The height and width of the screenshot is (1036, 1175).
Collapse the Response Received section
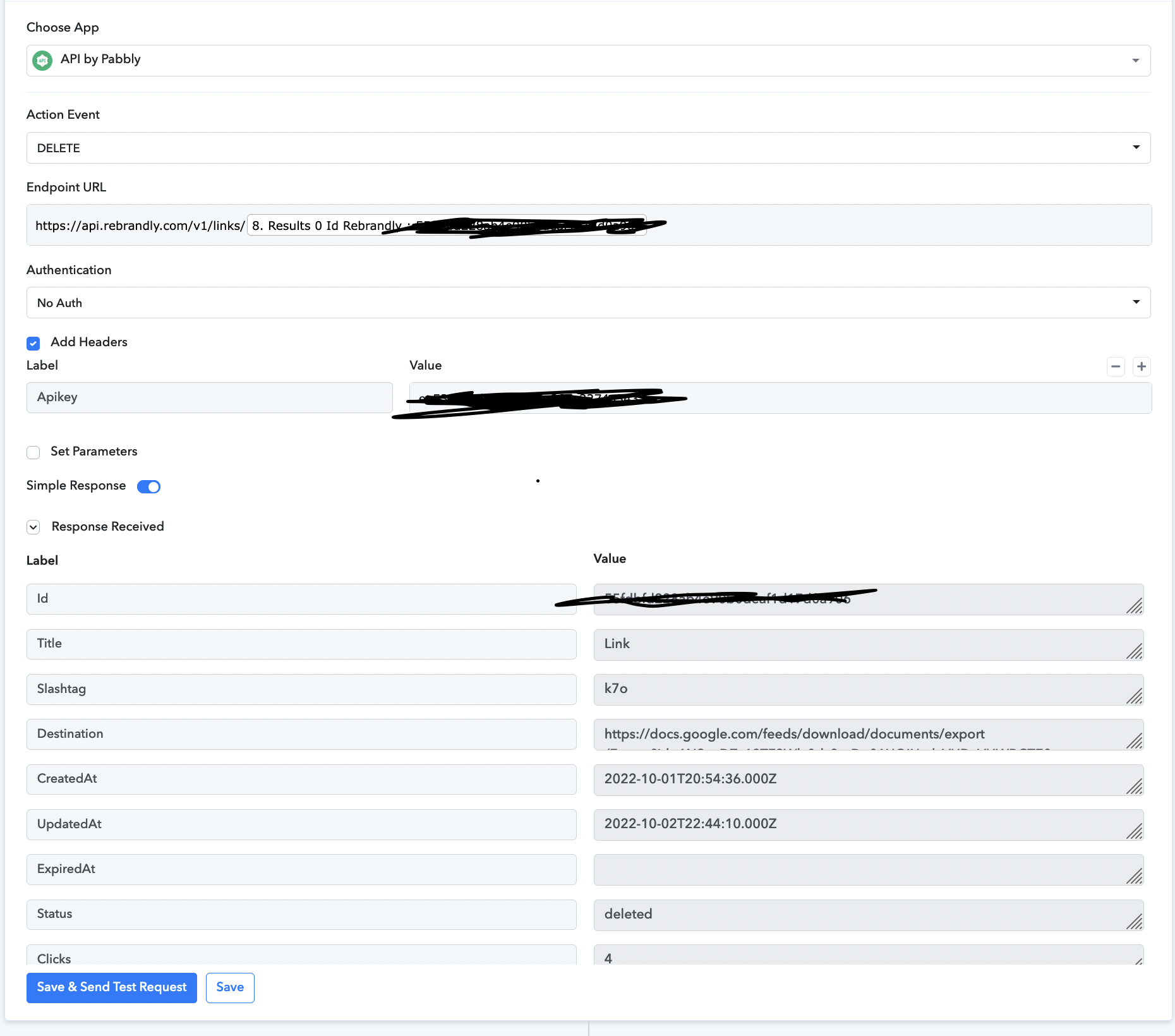click(x=33, y=527)
